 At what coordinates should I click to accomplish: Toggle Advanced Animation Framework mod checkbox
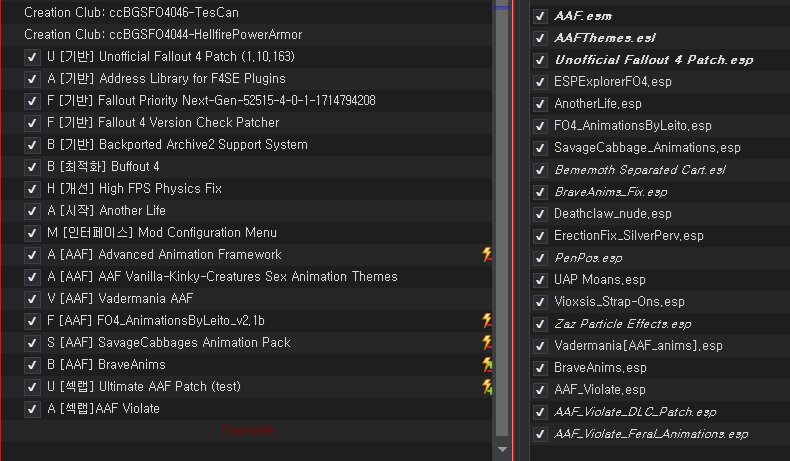coord(32,255)
